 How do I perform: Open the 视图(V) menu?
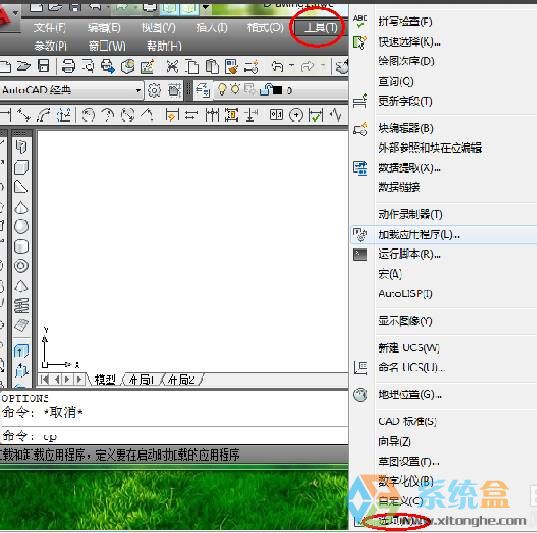[x=159, y=27]
